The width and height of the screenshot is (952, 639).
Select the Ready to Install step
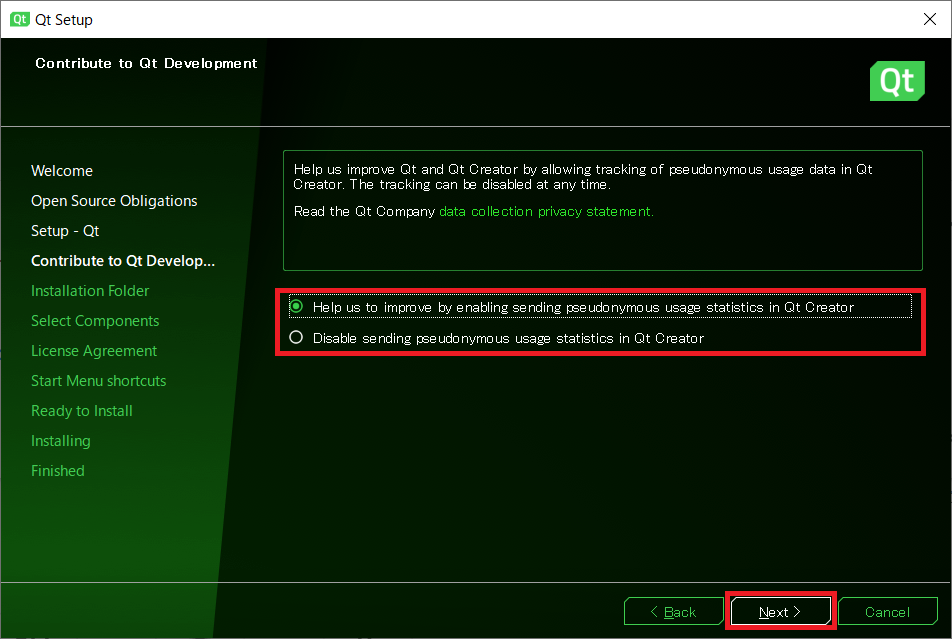tap(82, 411)
